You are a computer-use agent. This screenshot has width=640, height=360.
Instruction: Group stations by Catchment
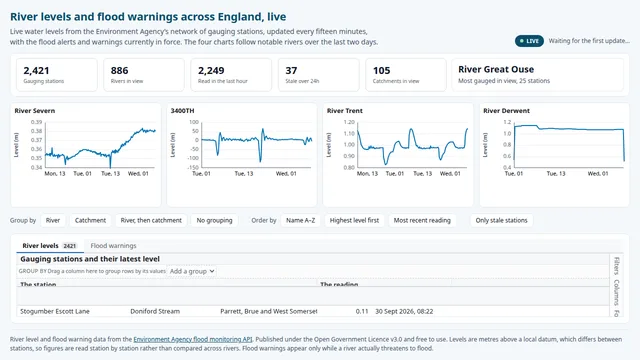click(90, 220)
